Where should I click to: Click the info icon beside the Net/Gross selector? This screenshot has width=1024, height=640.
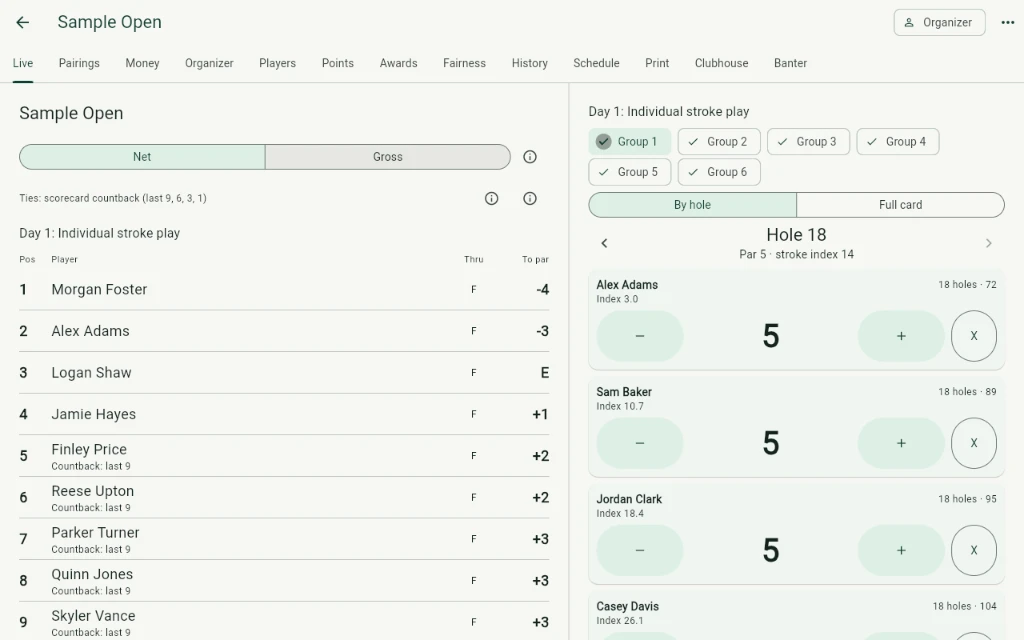pos(530,157)
